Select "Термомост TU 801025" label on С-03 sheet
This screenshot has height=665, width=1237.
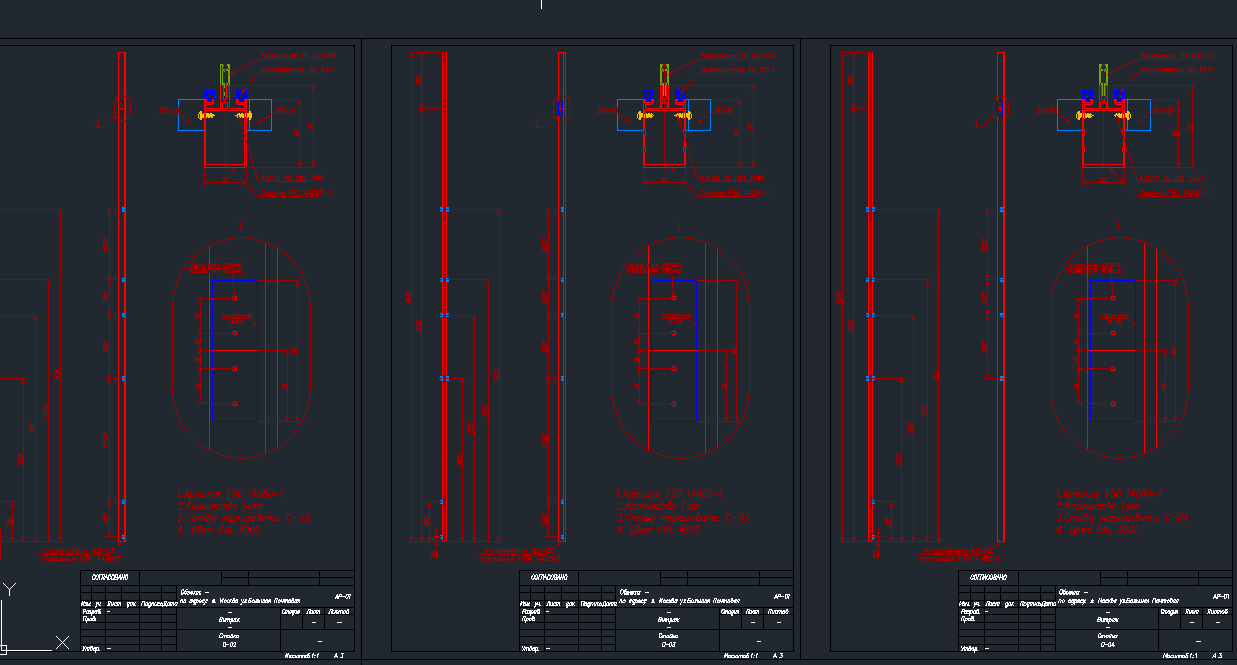(x=737, y=55)
